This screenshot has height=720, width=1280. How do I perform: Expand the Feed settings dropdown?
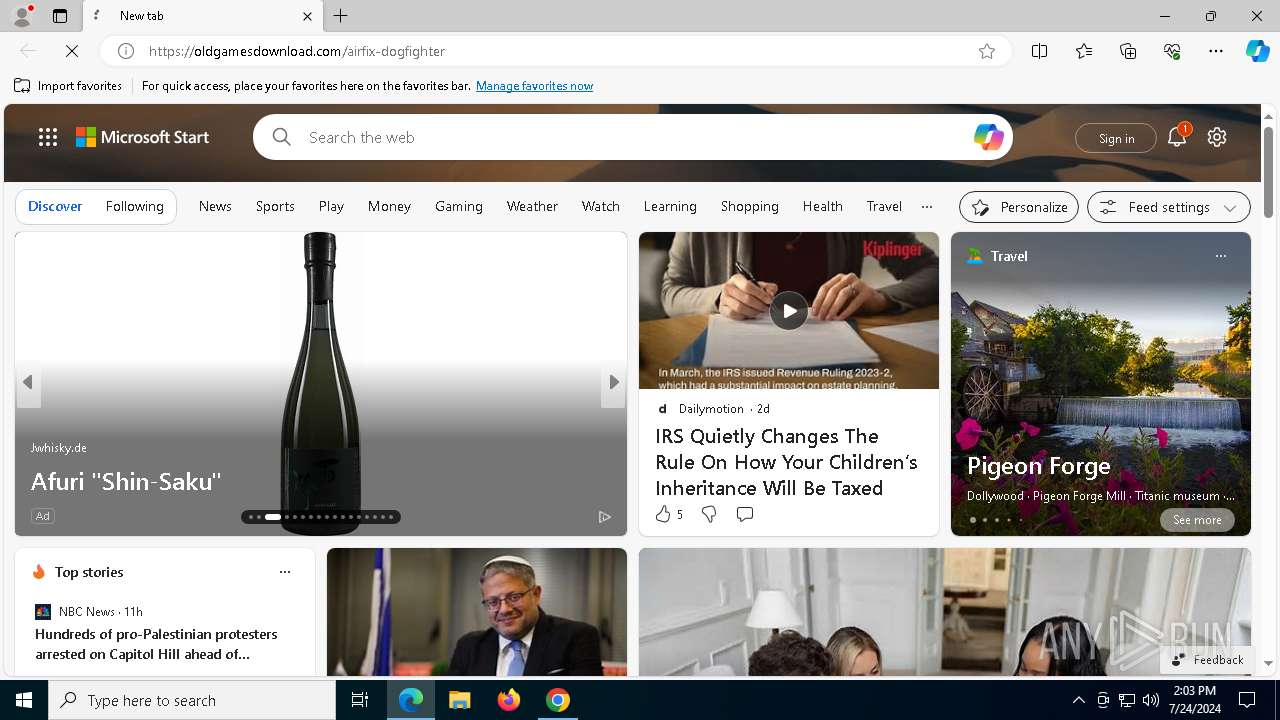click(1169, 207)
